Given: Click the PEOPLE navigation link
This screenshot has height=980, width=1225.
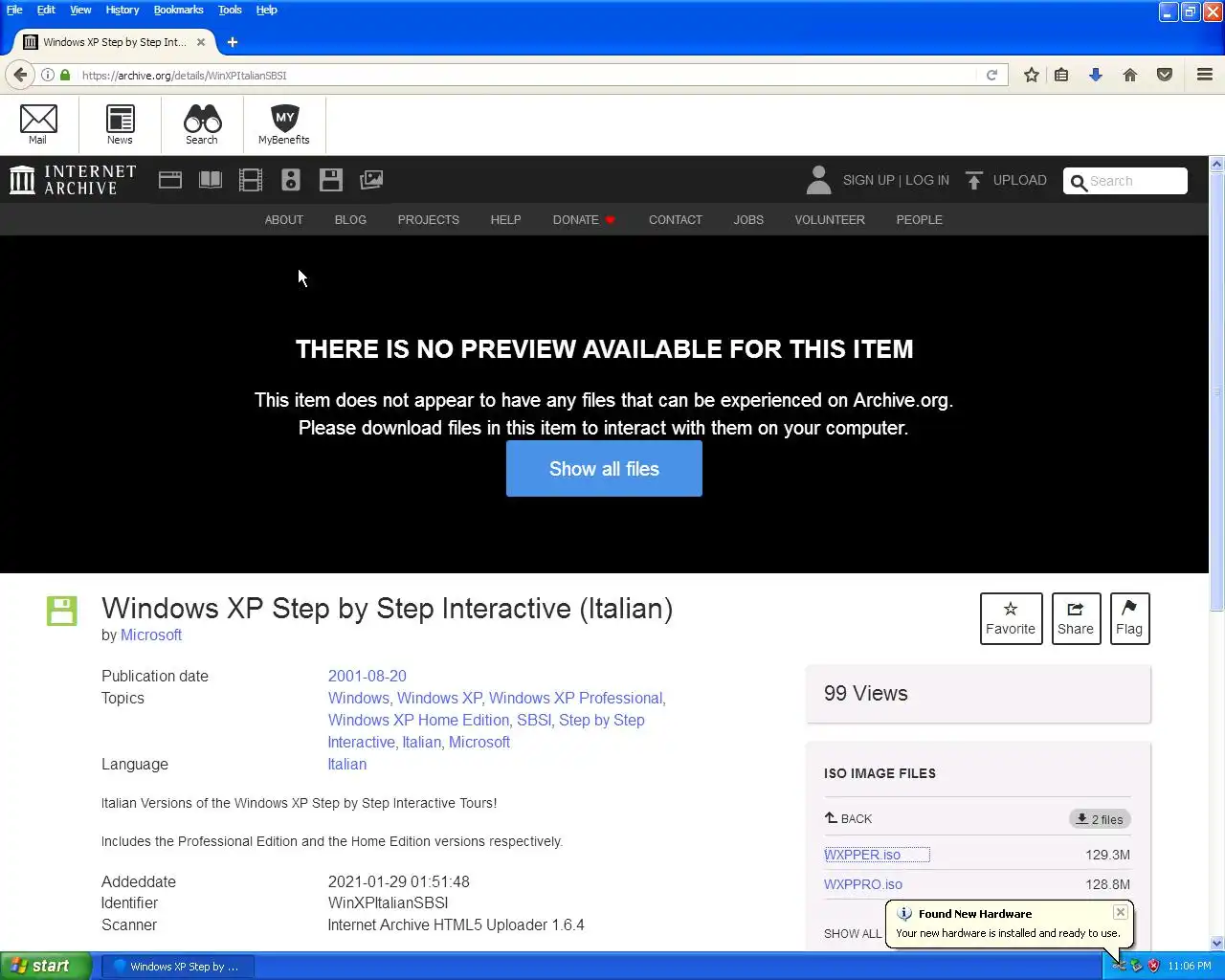Looking at the screenshot, I should point(920,220).
